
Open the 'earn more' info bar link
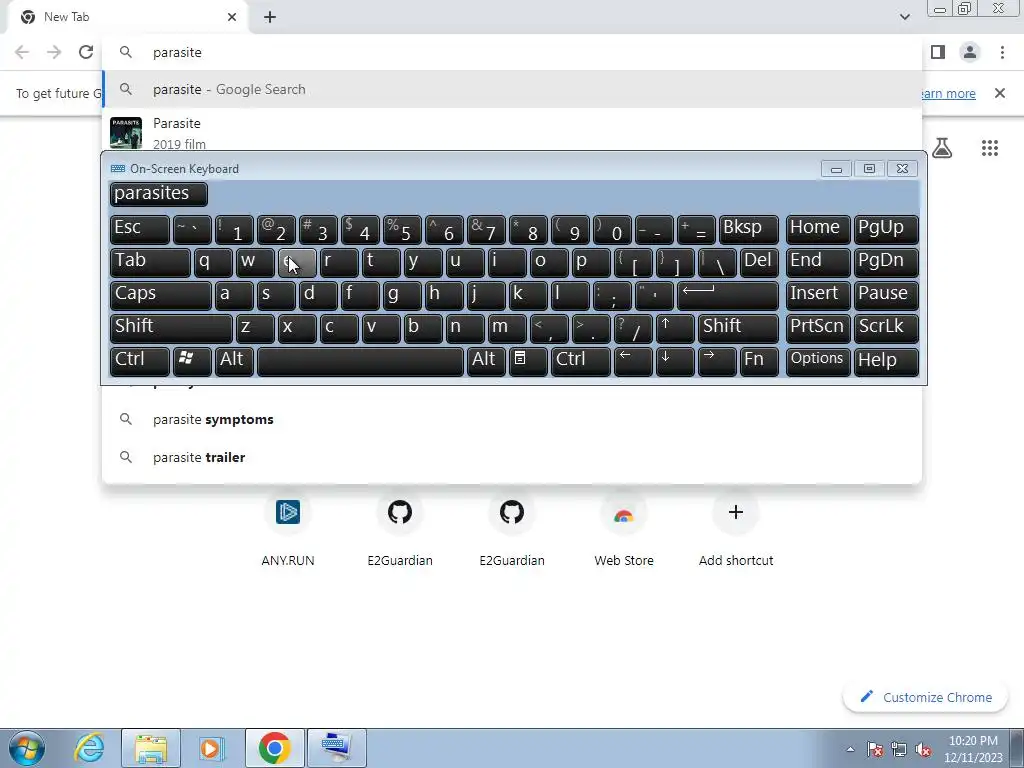[948, 93]
